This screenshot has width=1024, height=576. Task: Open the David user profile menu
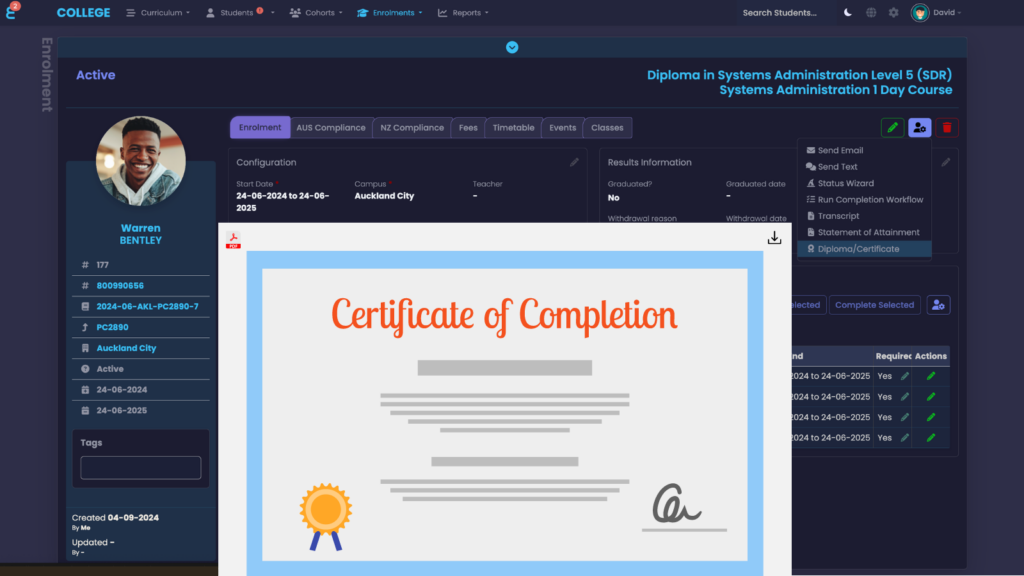pyautogui.click(x=937, y=13)
